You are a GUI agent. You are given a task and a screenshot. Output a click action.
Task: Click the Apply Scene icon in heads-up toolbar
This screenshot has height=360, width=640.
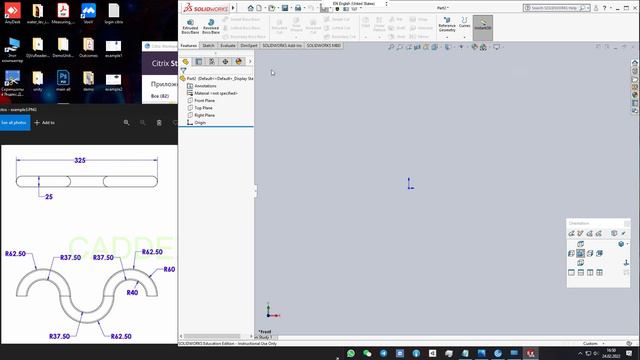click(x=483, y=47)
